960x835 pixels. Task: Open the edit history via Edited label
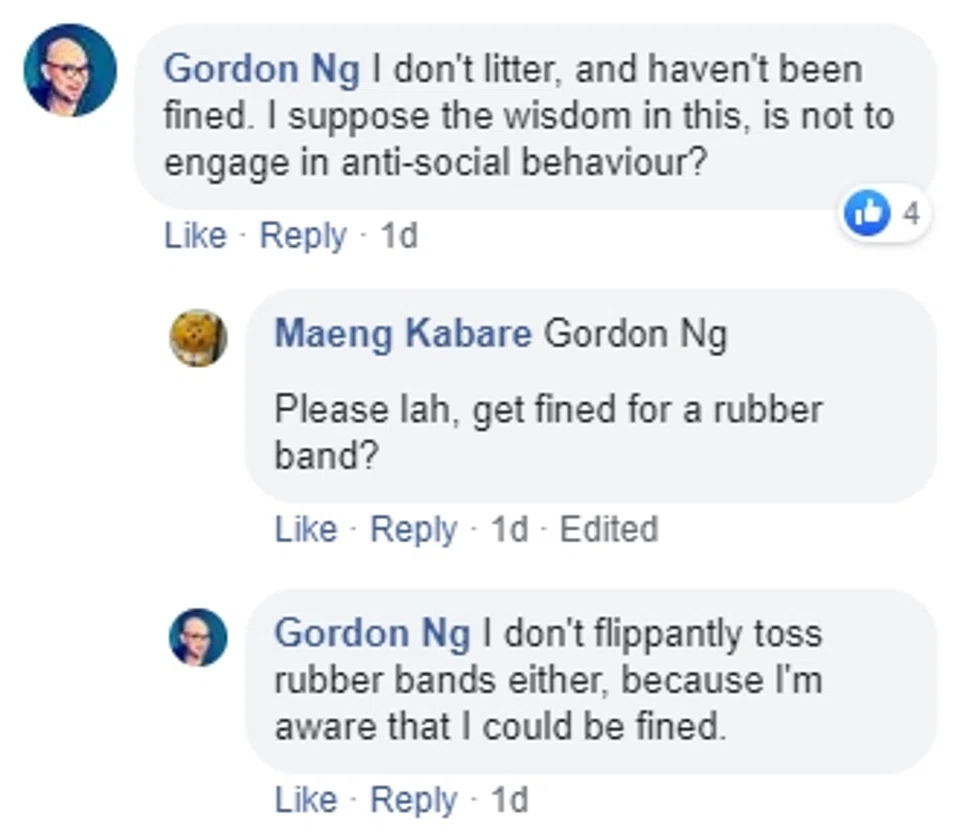click(610, 530)
